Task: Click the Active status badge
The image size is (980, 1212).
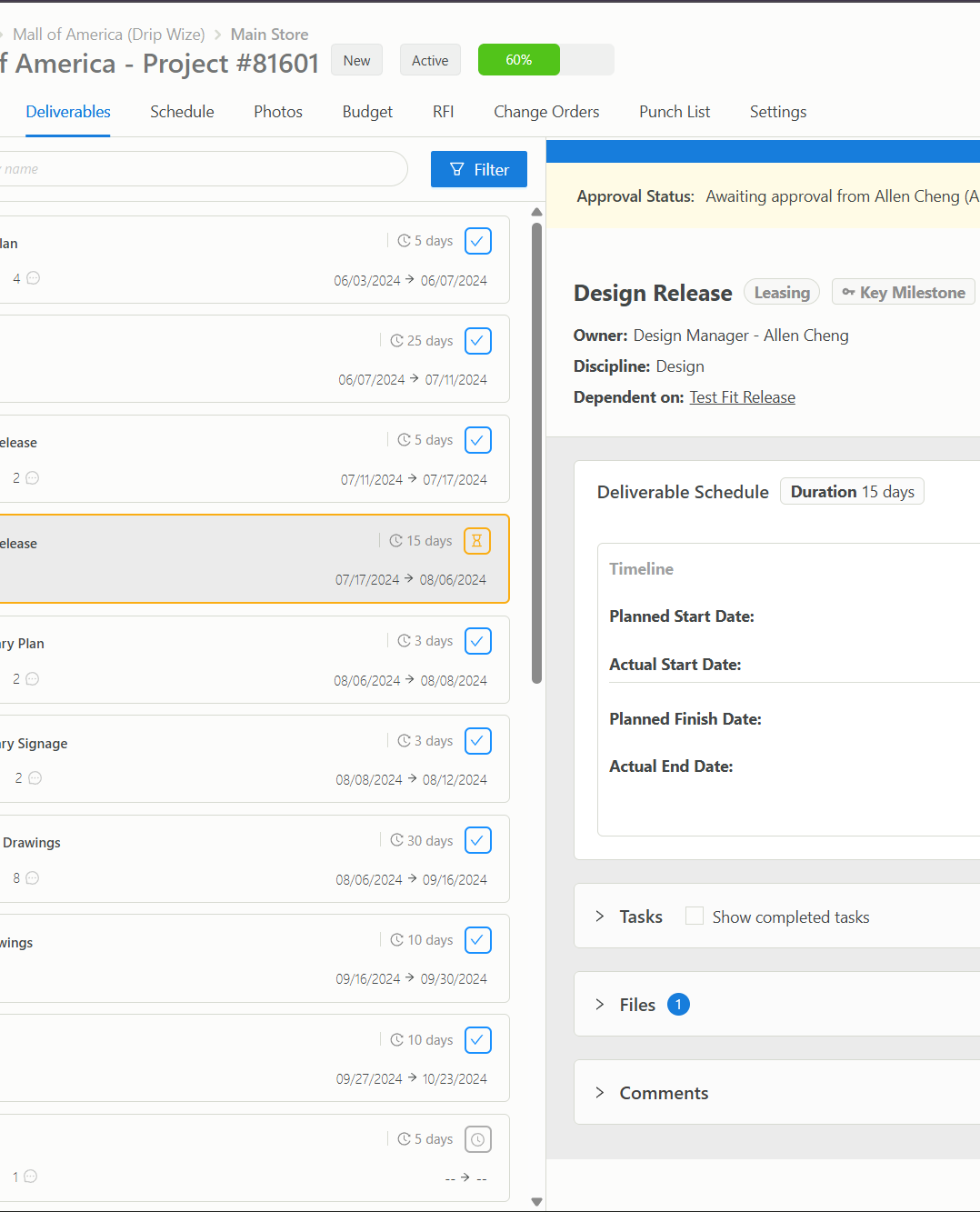Action: coord(430,60)
